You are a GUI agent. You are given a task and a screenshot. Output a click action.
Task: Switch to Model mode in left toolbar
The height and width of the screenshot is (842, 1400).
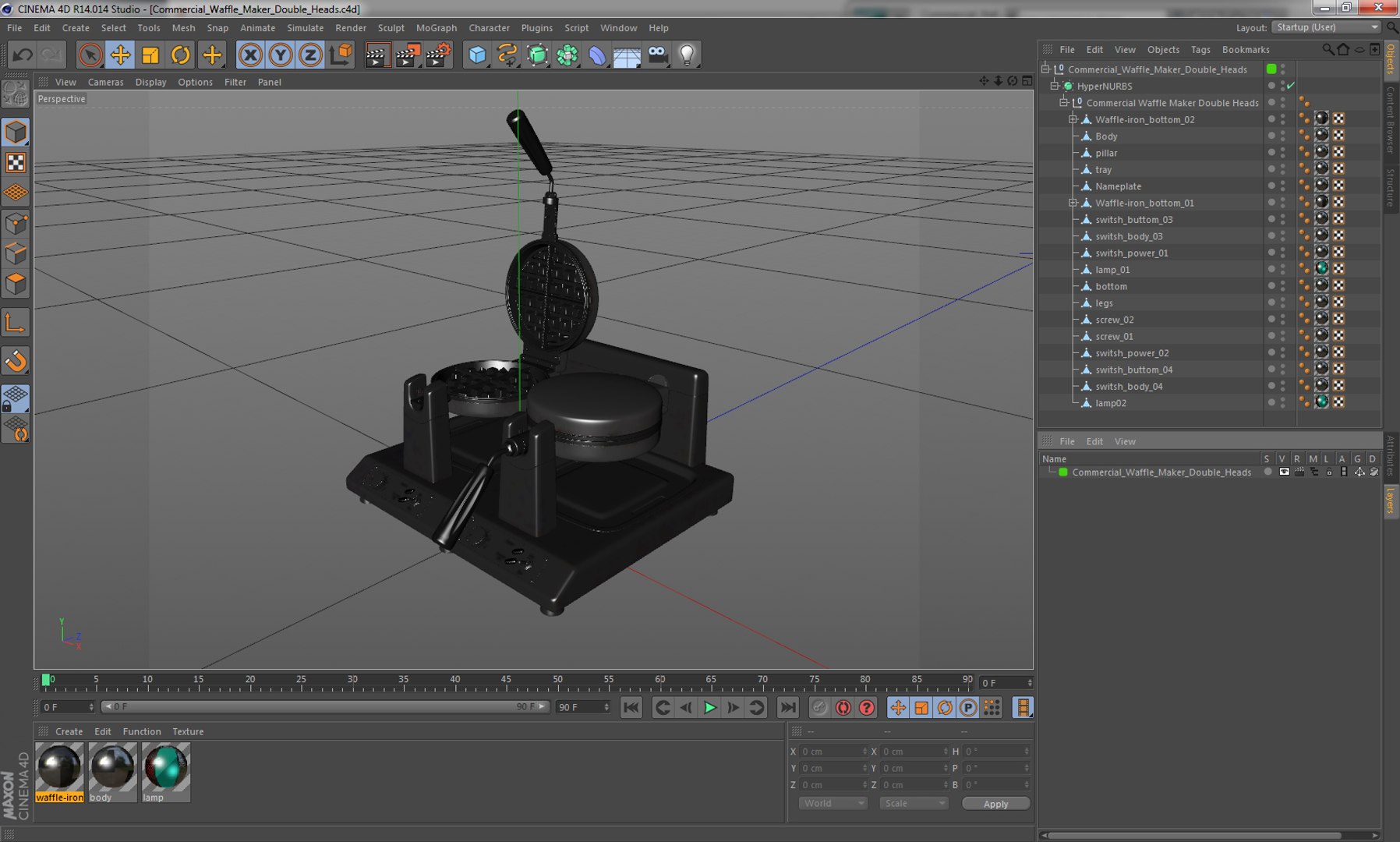coord(16,132)
